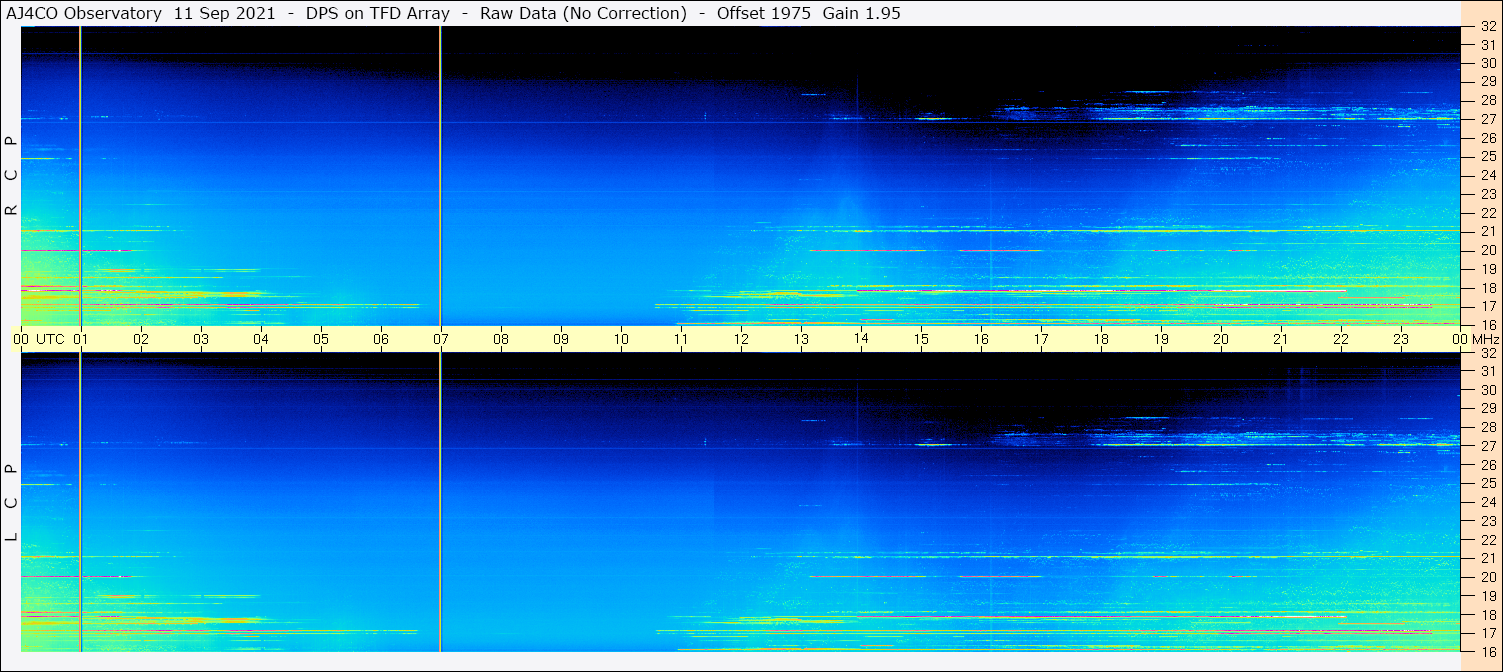1503x672 pixels.
Task: Click the MHz unit label
Action: [x=1485, y=339]
